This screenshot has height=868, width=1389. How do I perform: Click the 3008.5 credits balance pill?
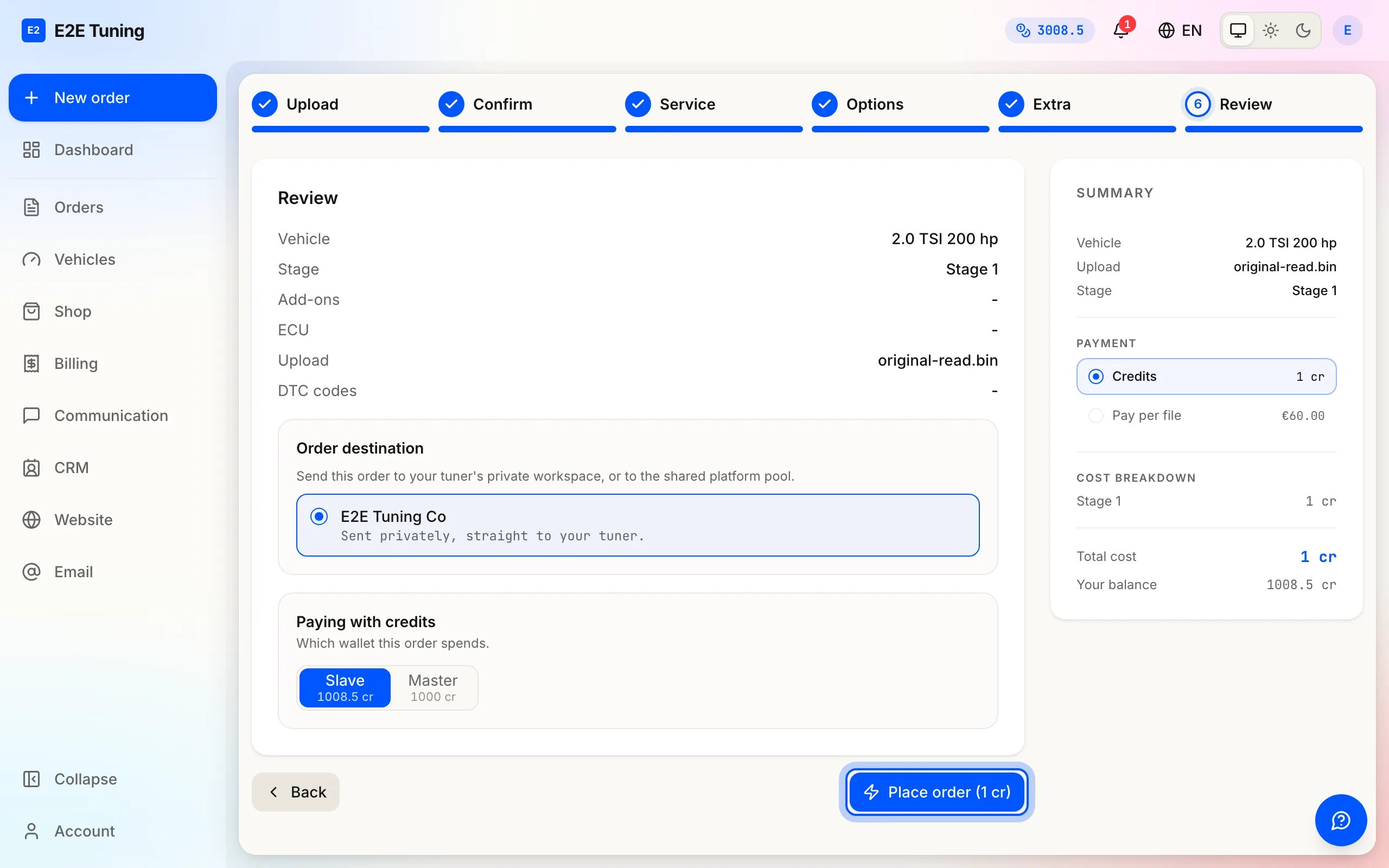1049,30
